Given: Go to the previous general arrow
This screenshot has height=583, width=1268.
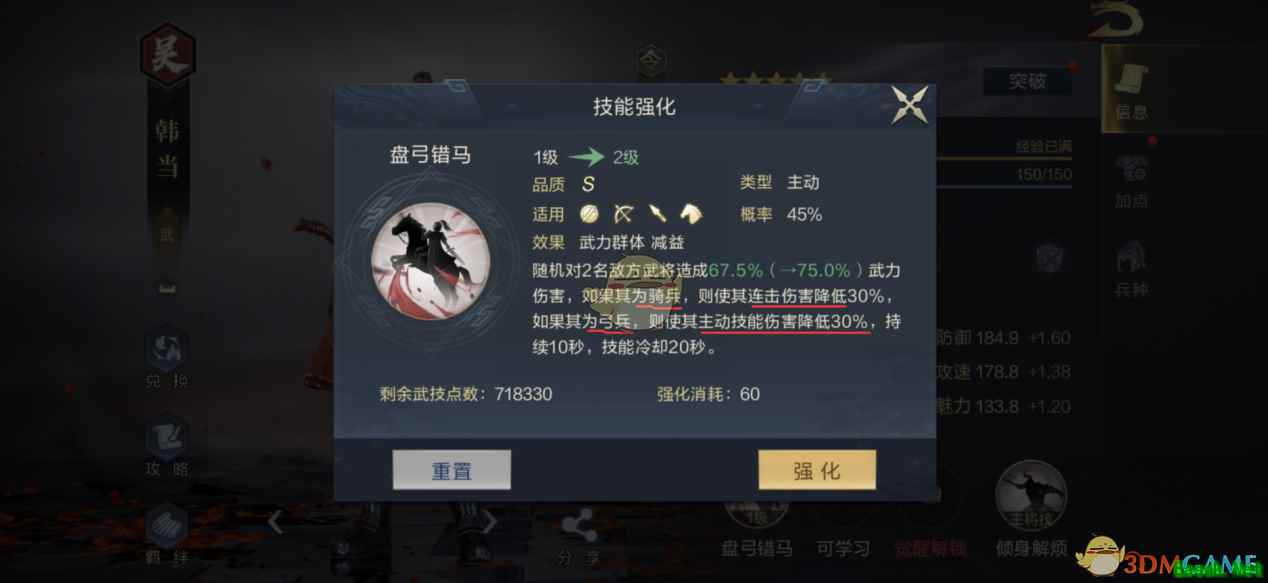Looking at the screenshot, I should coord(274,521).
